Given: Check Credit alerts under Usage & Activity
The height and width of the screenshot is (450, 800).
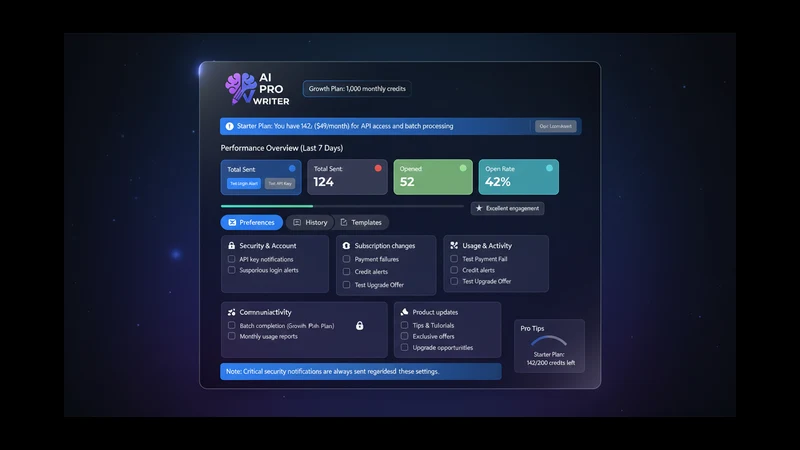Looking at the screenshot, I should click(x=454, y=270).
